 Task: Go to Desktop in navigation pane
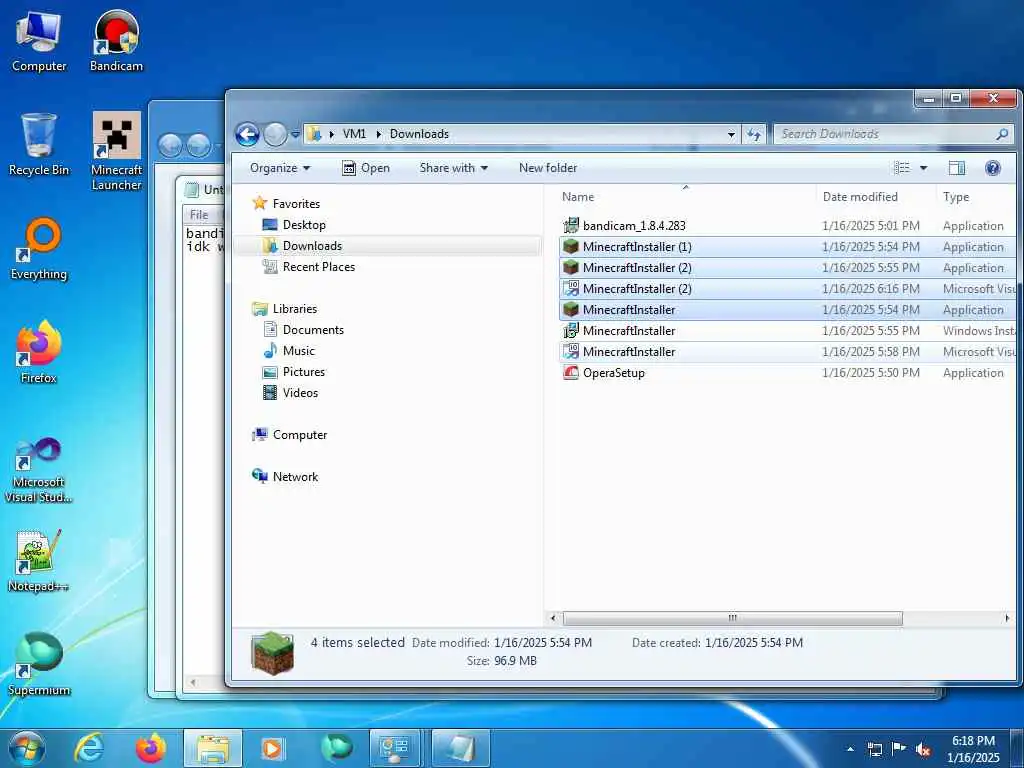pyautogui.click(x=294, y=225)
